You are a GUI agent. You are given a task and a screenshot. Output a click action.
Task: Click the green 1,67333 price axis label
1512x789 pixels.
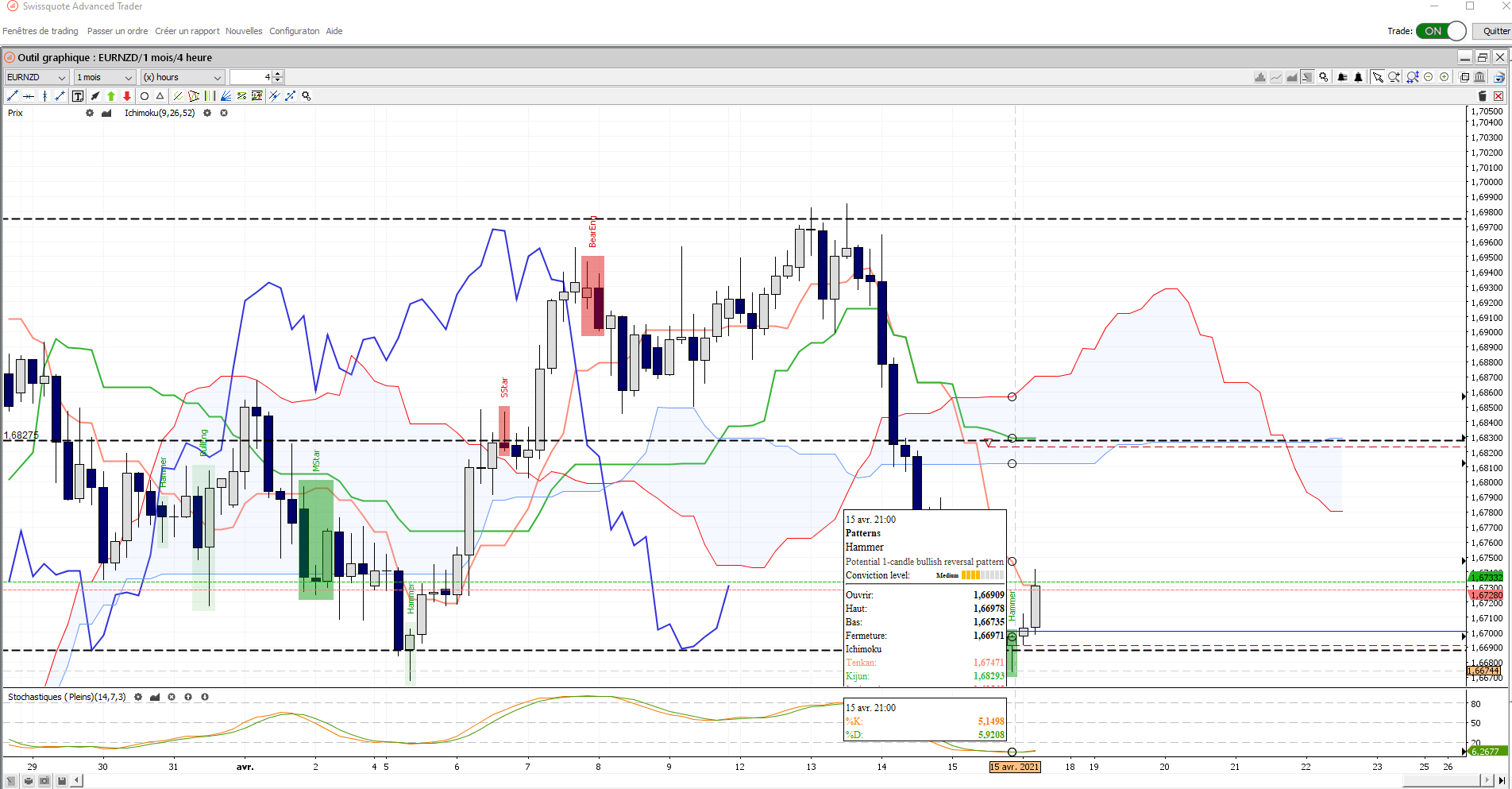click(1486, 577)
